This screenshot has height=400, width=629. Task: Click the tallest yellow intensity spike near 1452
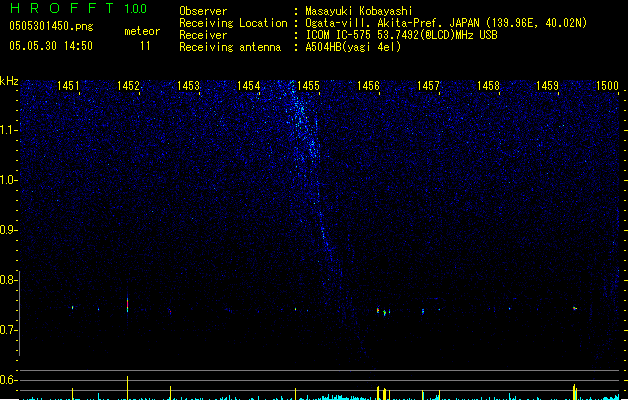click(128, 388)
